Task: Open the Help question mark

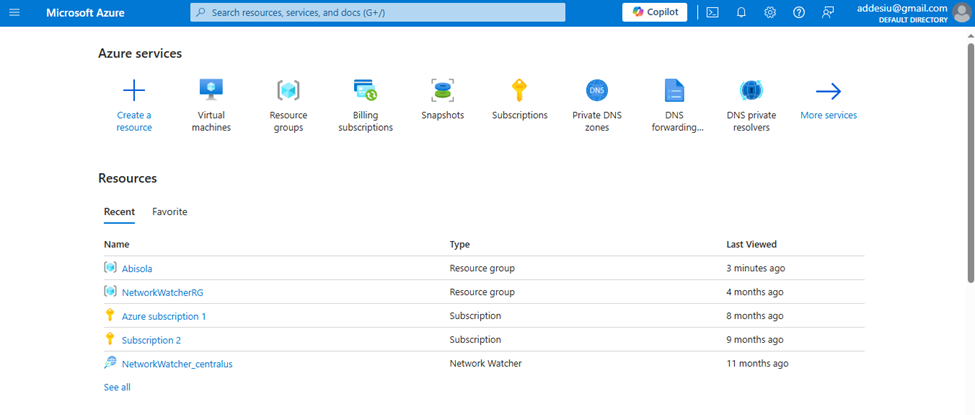Action: [x=799, y=12]
